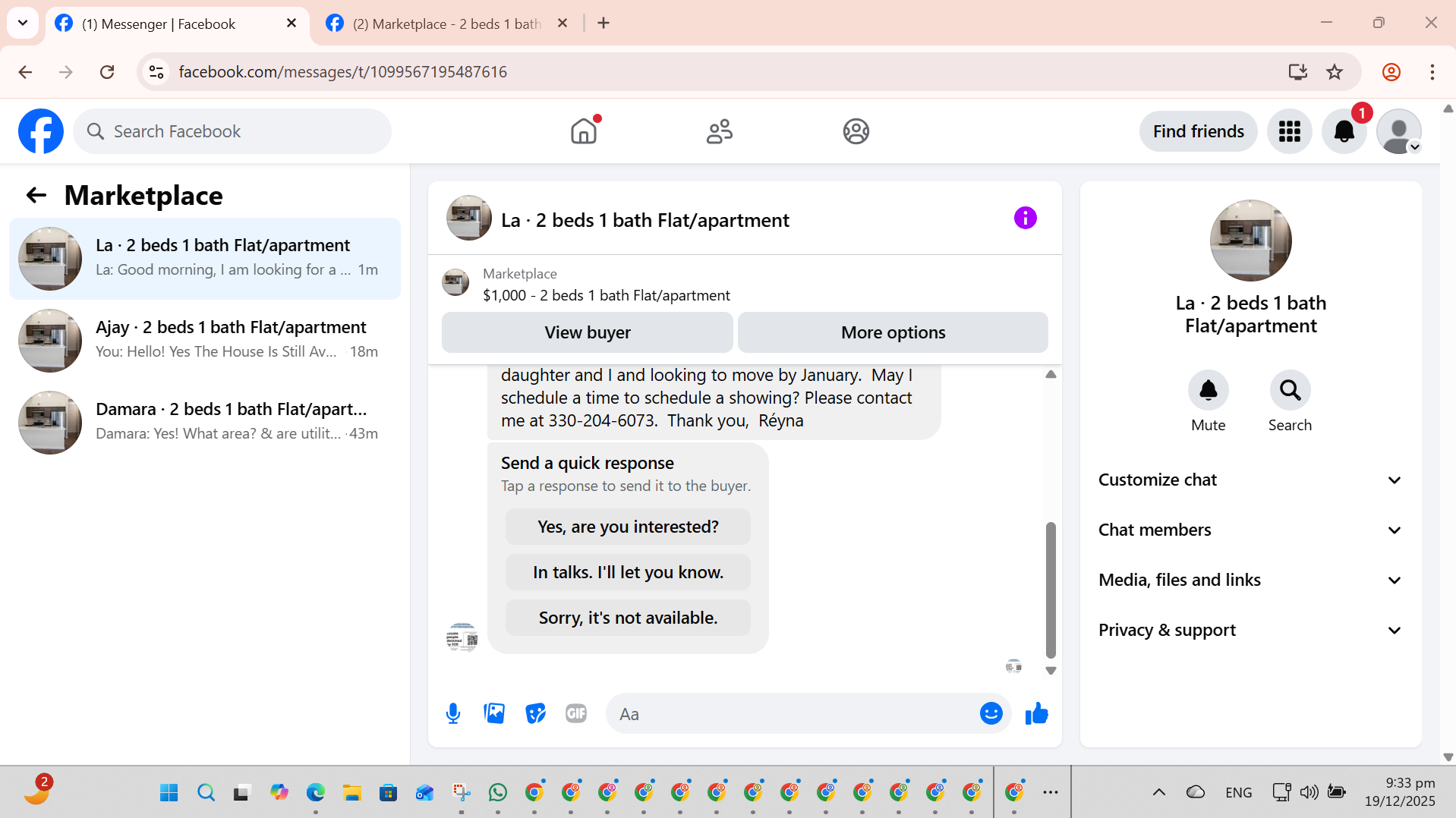Click the message scrollbar thumb
The height and width of the screenshot is (818, 1456).
coord(1051,590)
